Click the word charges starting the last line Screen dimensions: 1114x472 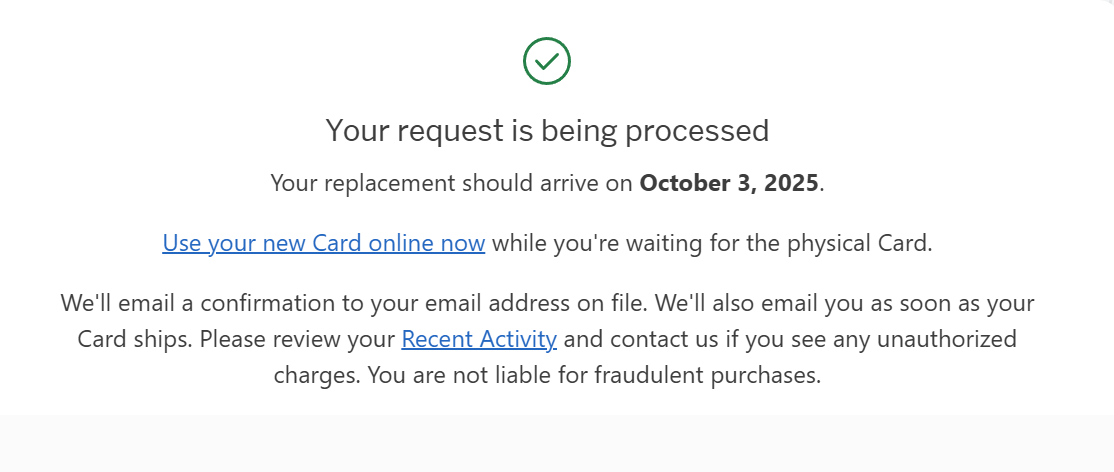pyautogui.click(x=317, y=375)
